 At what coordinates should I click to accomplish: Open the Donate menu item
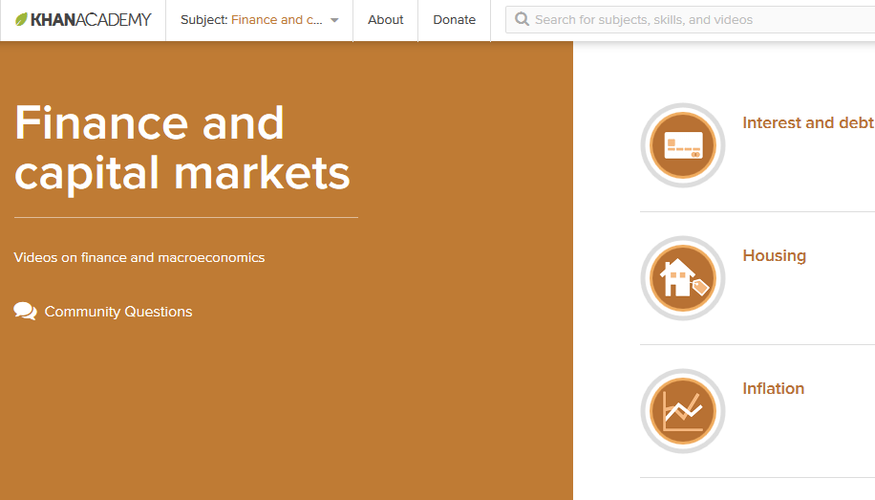454,20
